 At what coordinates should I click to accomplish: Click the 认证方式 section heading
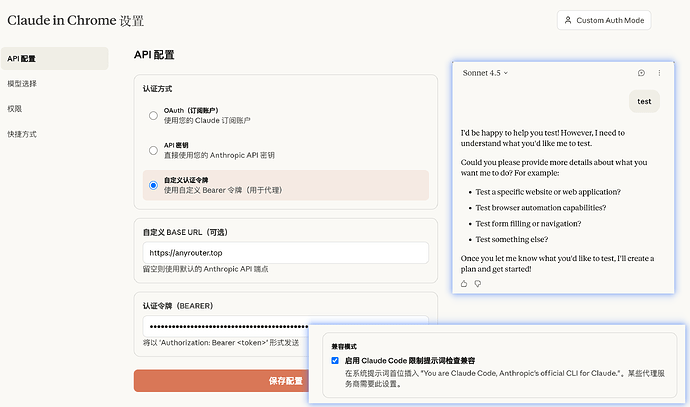158,89
